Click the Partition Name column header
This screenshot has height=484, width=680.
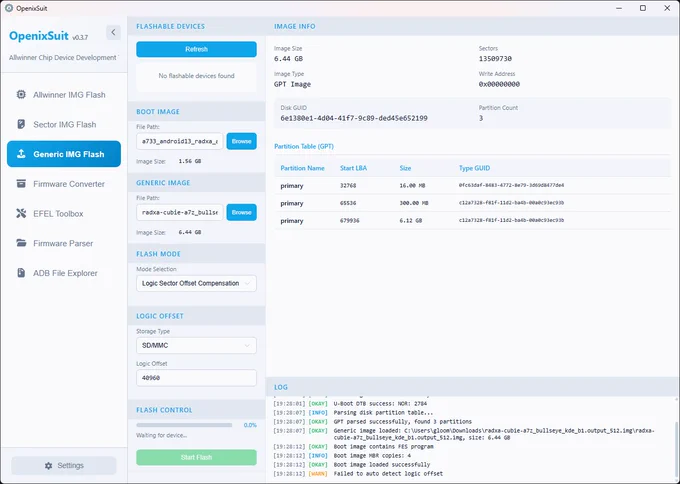[x=302, y=168]
